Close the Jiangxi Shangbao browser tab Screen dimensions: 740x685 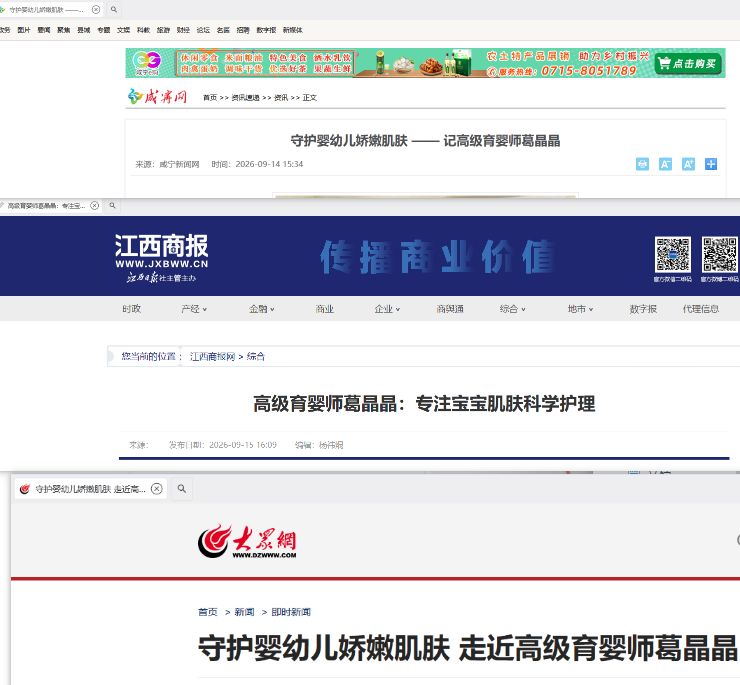coord(95,205)
